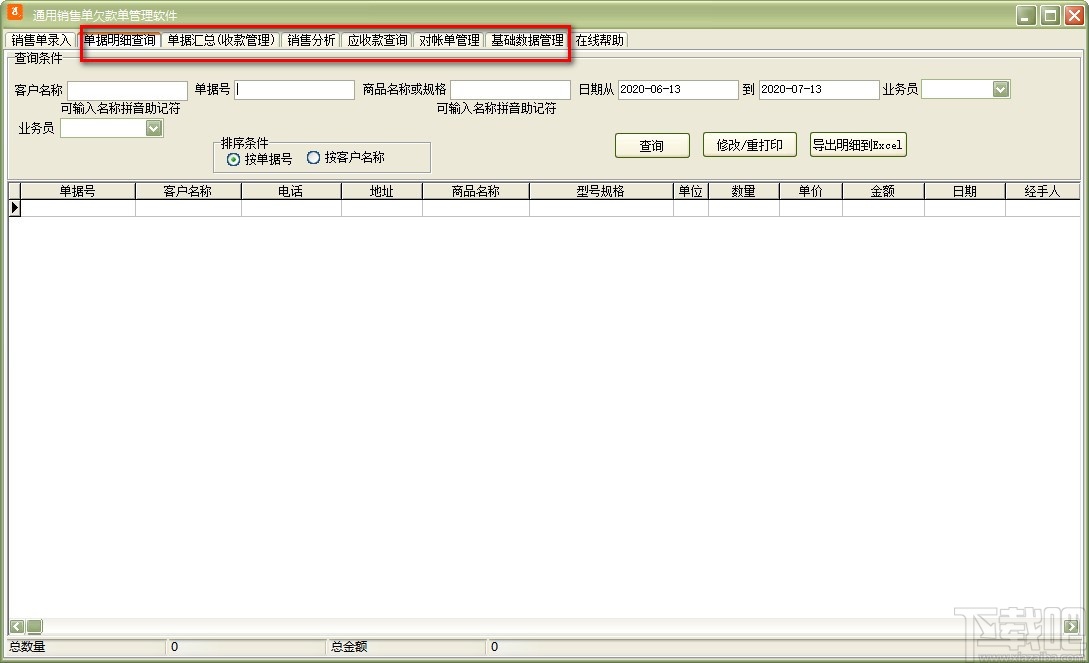1089x663 pixels.
Task: 打开应收款查询选项卡
Action: point(377,41)
